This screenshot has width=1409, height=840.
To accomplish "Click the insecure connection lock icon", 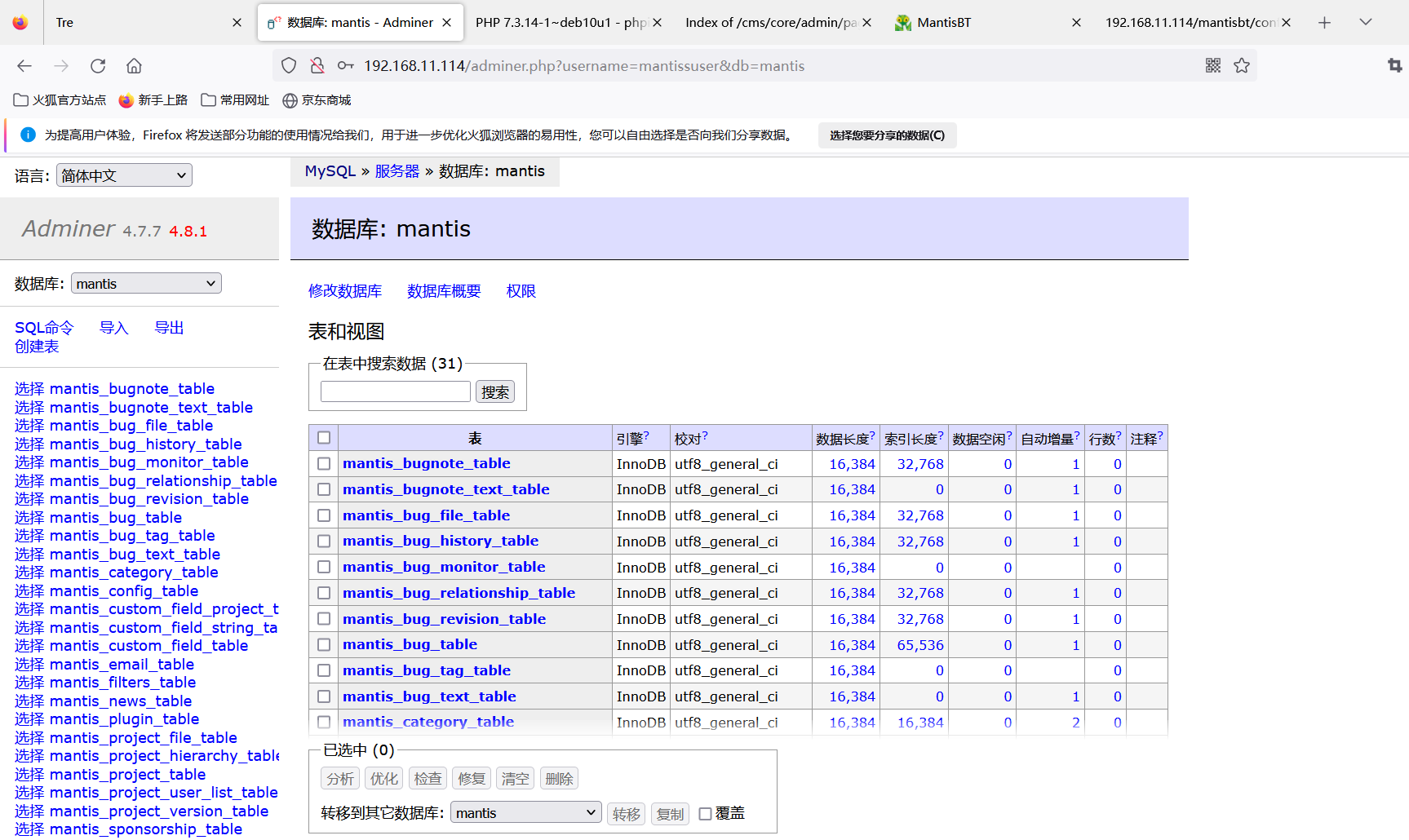I will pos(317,66).
